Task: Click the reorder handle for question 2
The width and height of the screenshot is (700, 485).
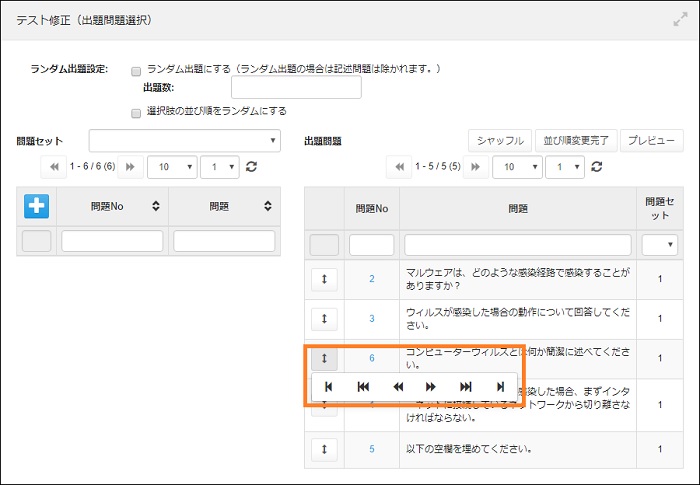Action: pyautogui.click(x=323, y=278)
